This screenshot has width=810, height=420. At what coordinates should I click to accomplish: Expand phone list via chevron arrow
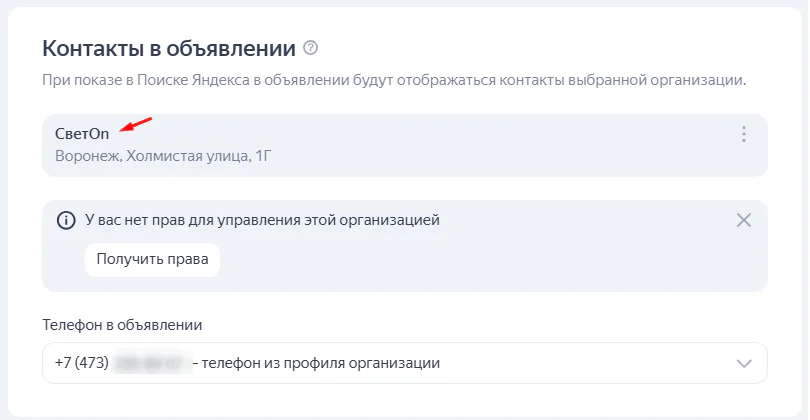743,364
